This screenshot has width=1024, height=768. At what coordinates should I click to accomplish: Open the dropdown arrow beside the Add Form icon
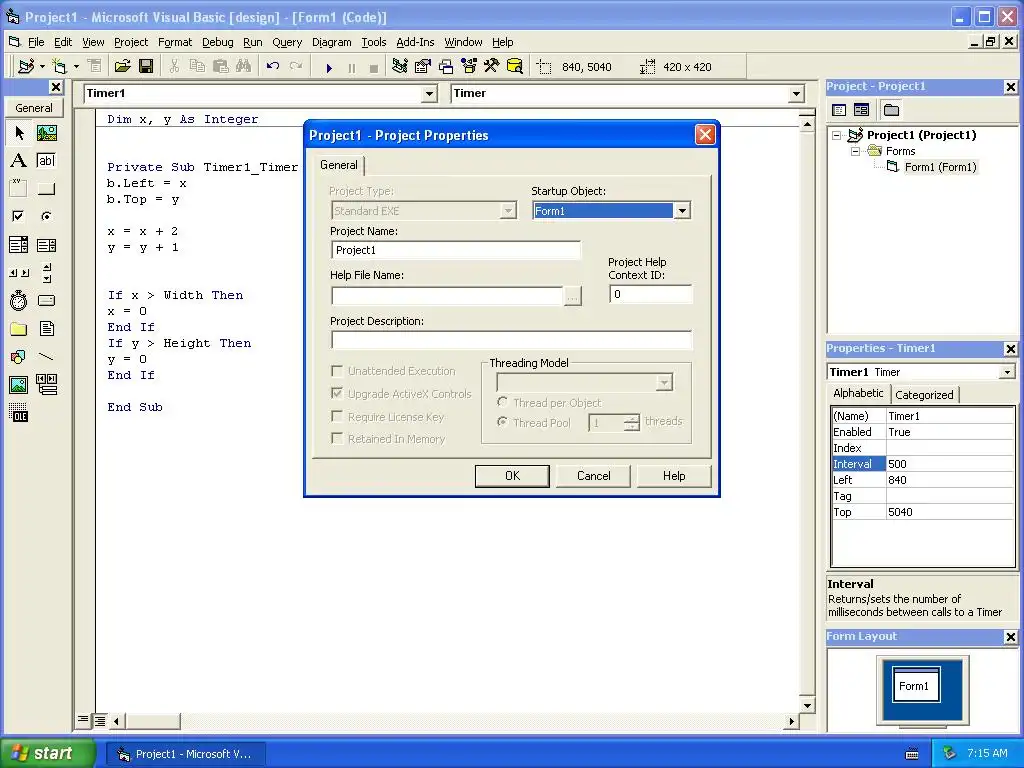tap(76, 66)
